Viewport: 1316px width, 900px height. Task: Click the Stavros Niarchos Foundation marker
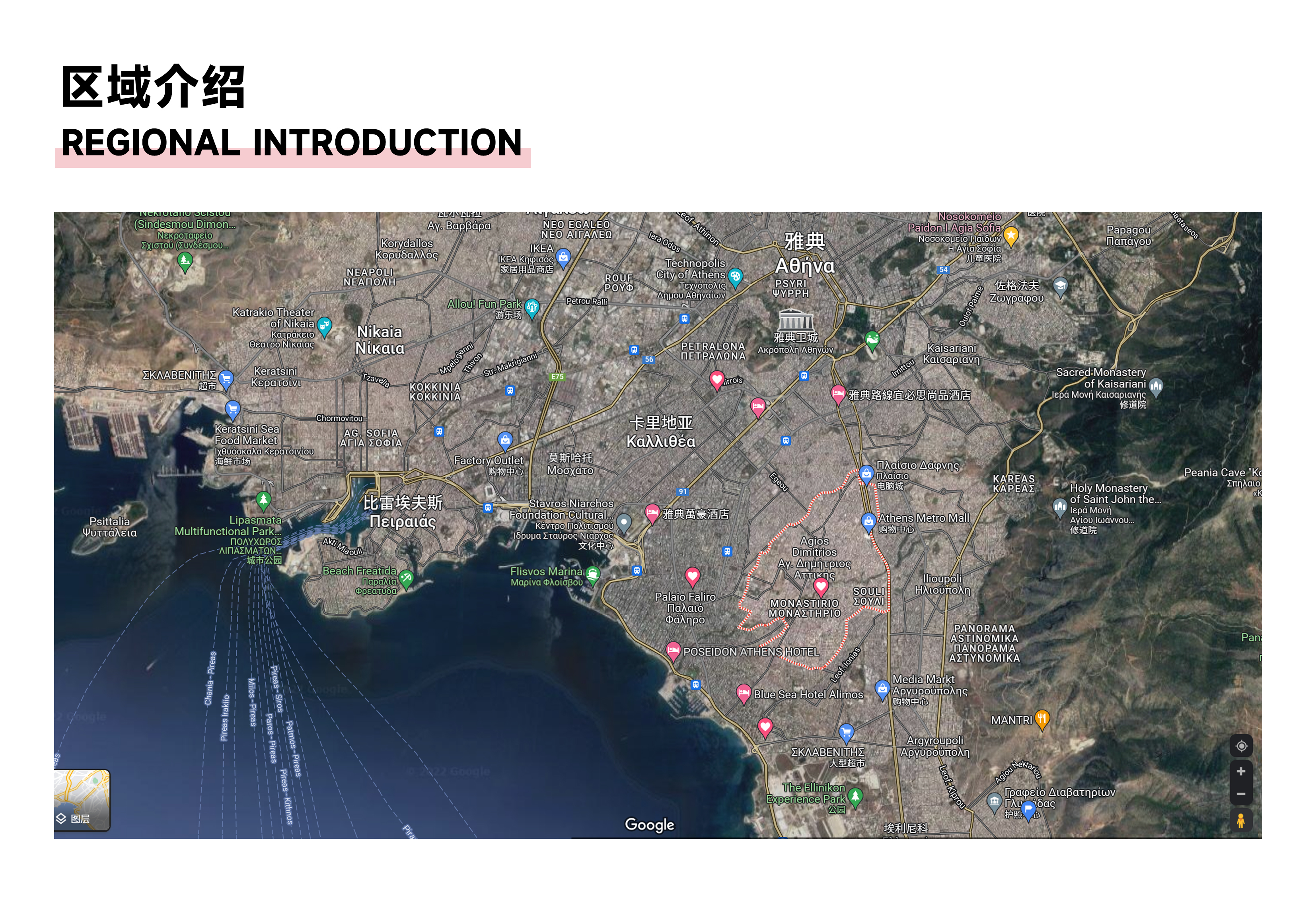(623, 522)
